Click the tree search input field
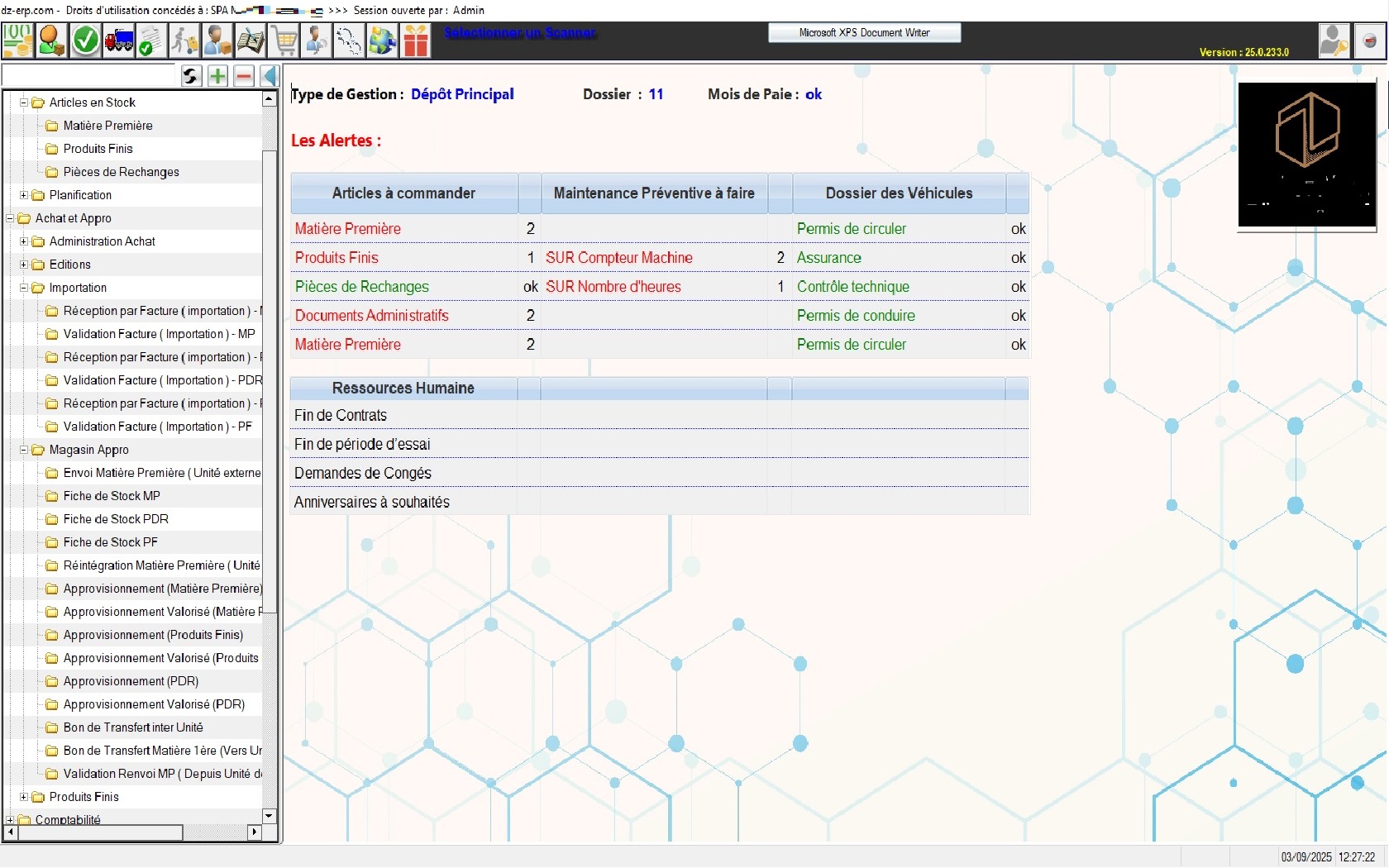This screenshot has width=1389, height=868. click(91, 76)
